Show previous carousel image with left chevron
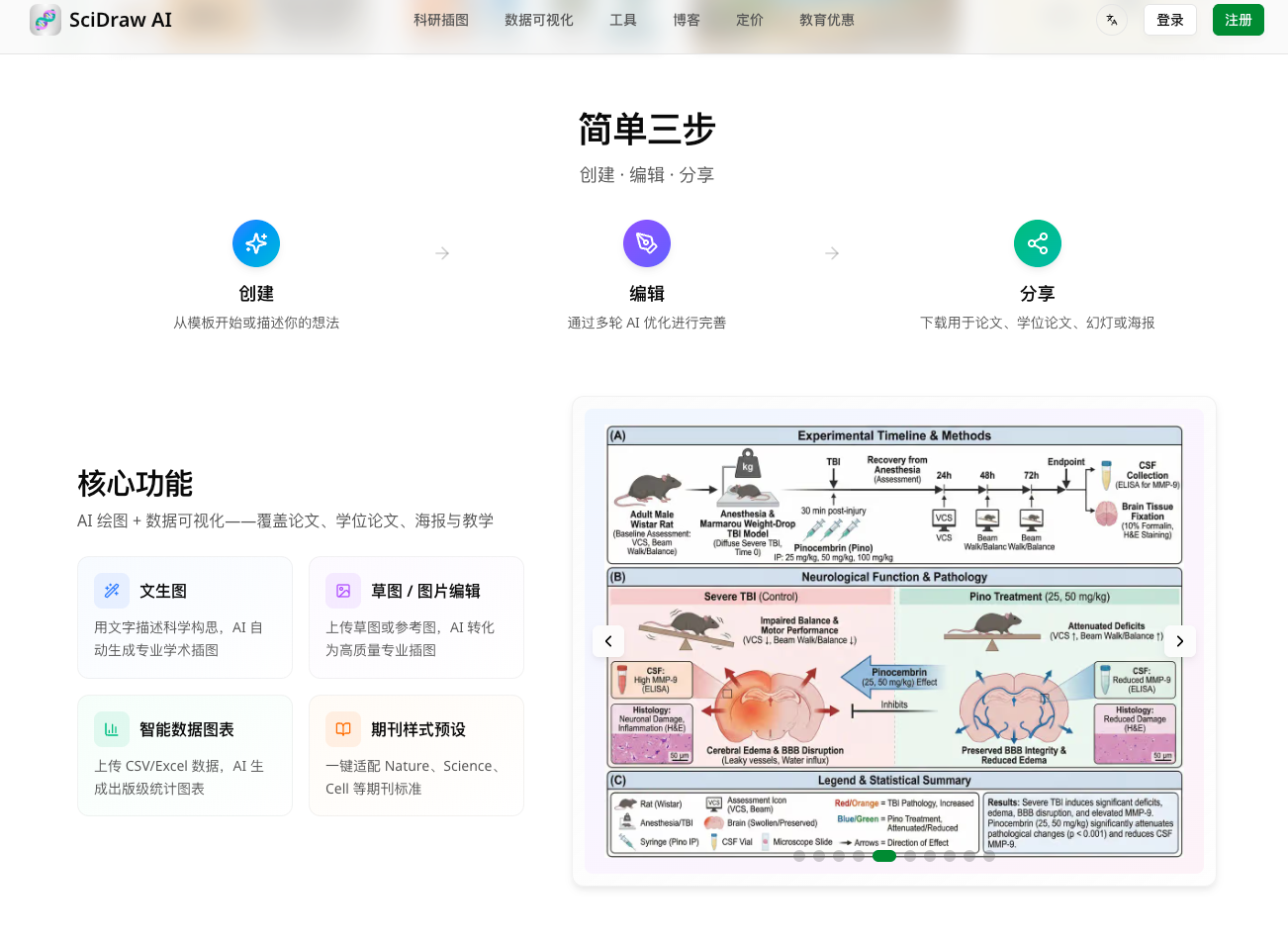 pos(608,641)
